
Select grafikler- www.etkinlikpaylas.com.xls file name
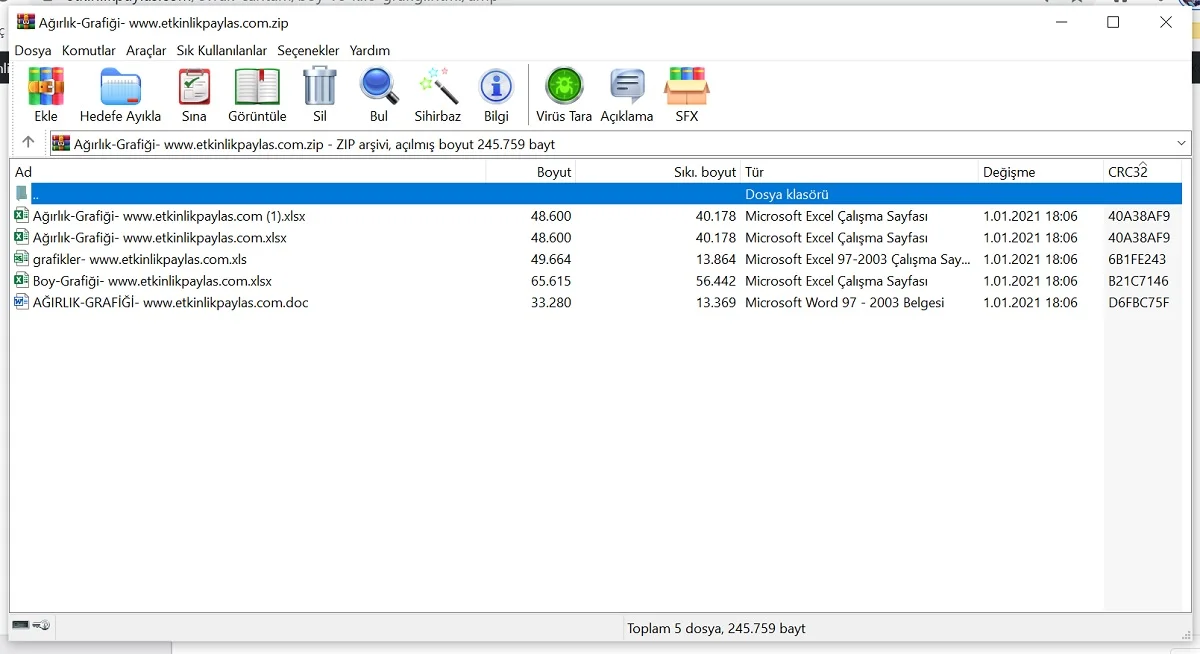pyautogui.click(x=140, y=259)
